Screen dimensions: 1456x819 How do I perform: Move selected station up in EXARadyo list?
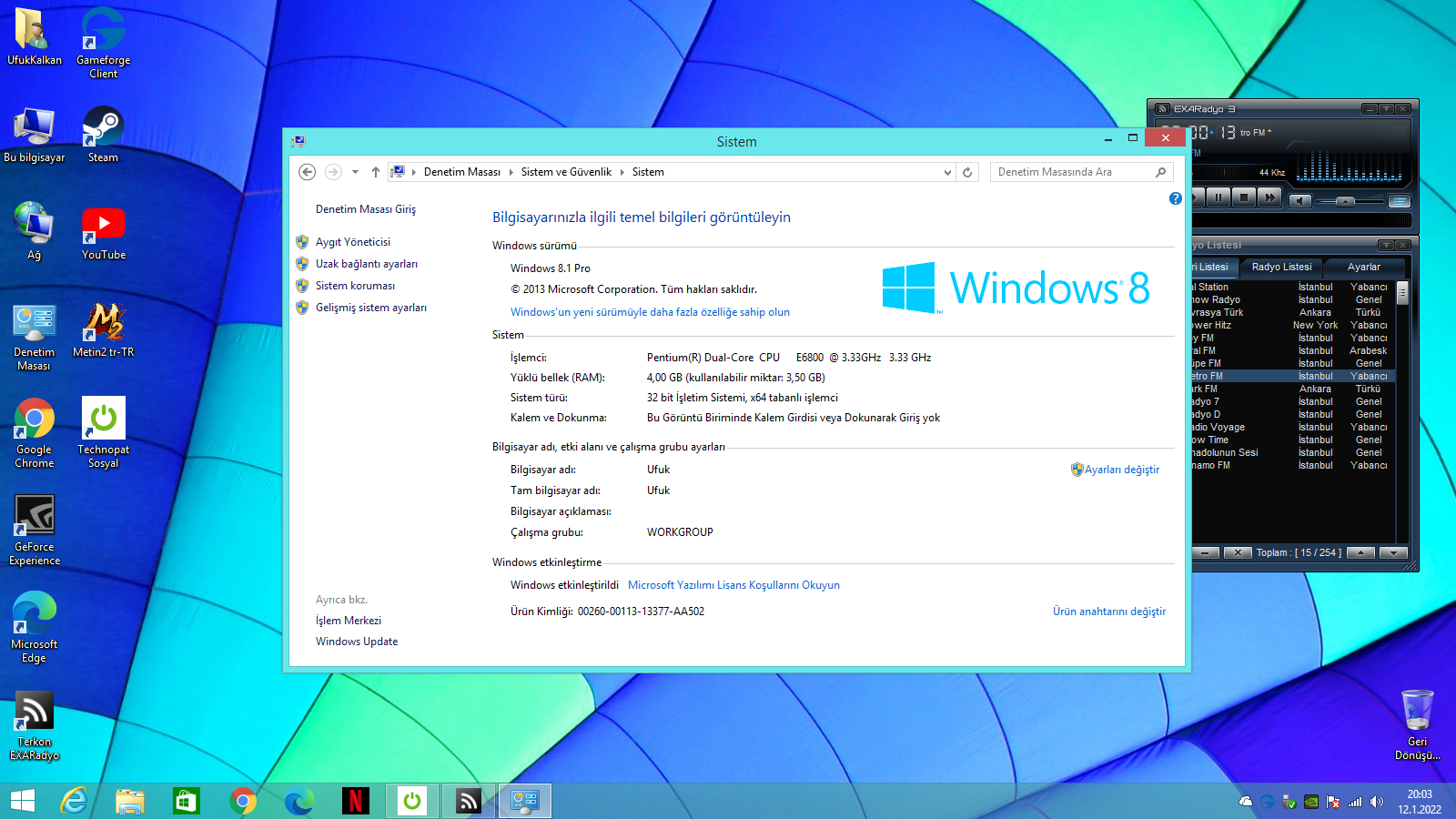coord(1360,552)
